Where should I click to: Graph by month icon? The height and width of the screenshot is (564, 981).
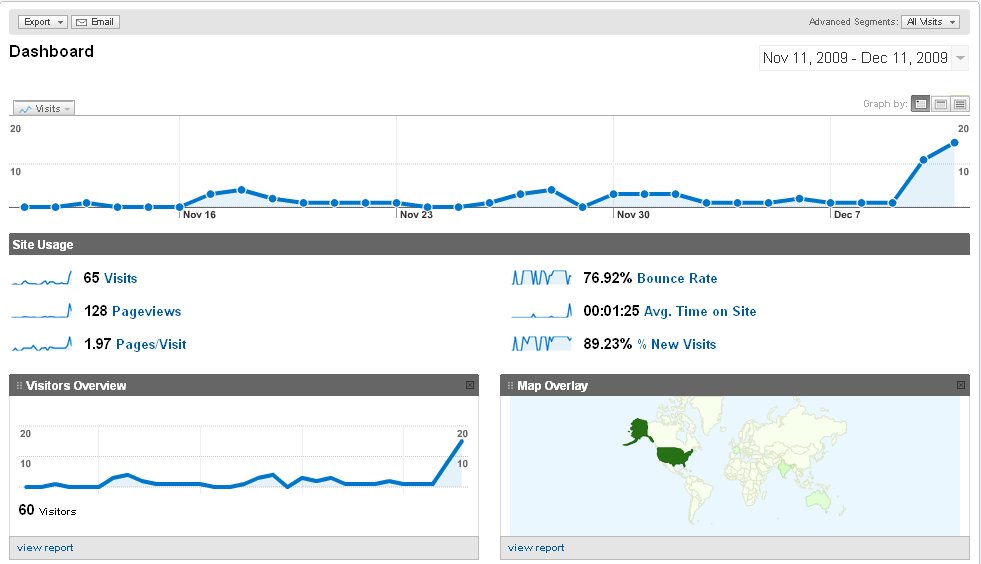[x=960, y=104]
